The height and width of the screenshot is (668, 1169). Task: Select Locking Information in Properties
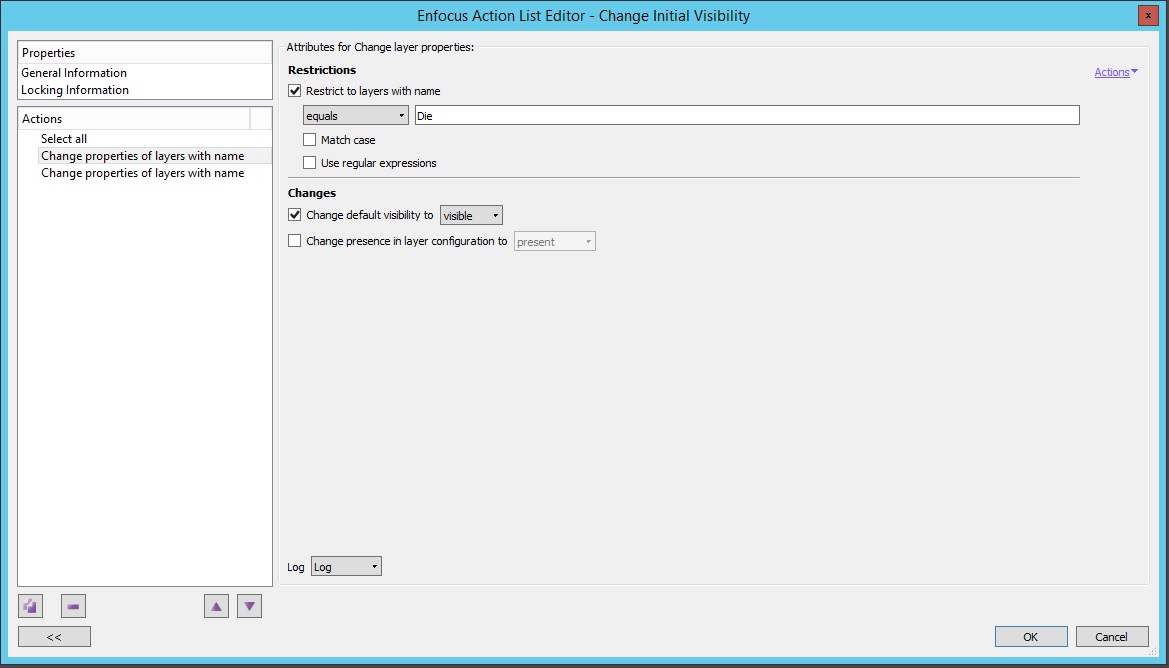[75, 89]
